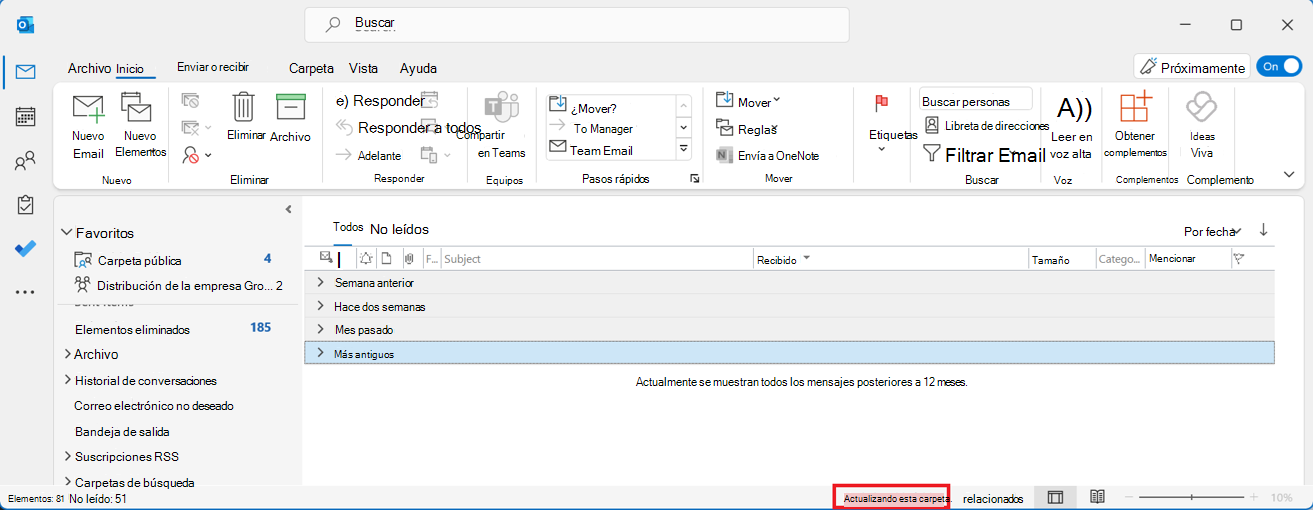
Task: Collapse the ribbon with chevron
Action: (1289, 174)
